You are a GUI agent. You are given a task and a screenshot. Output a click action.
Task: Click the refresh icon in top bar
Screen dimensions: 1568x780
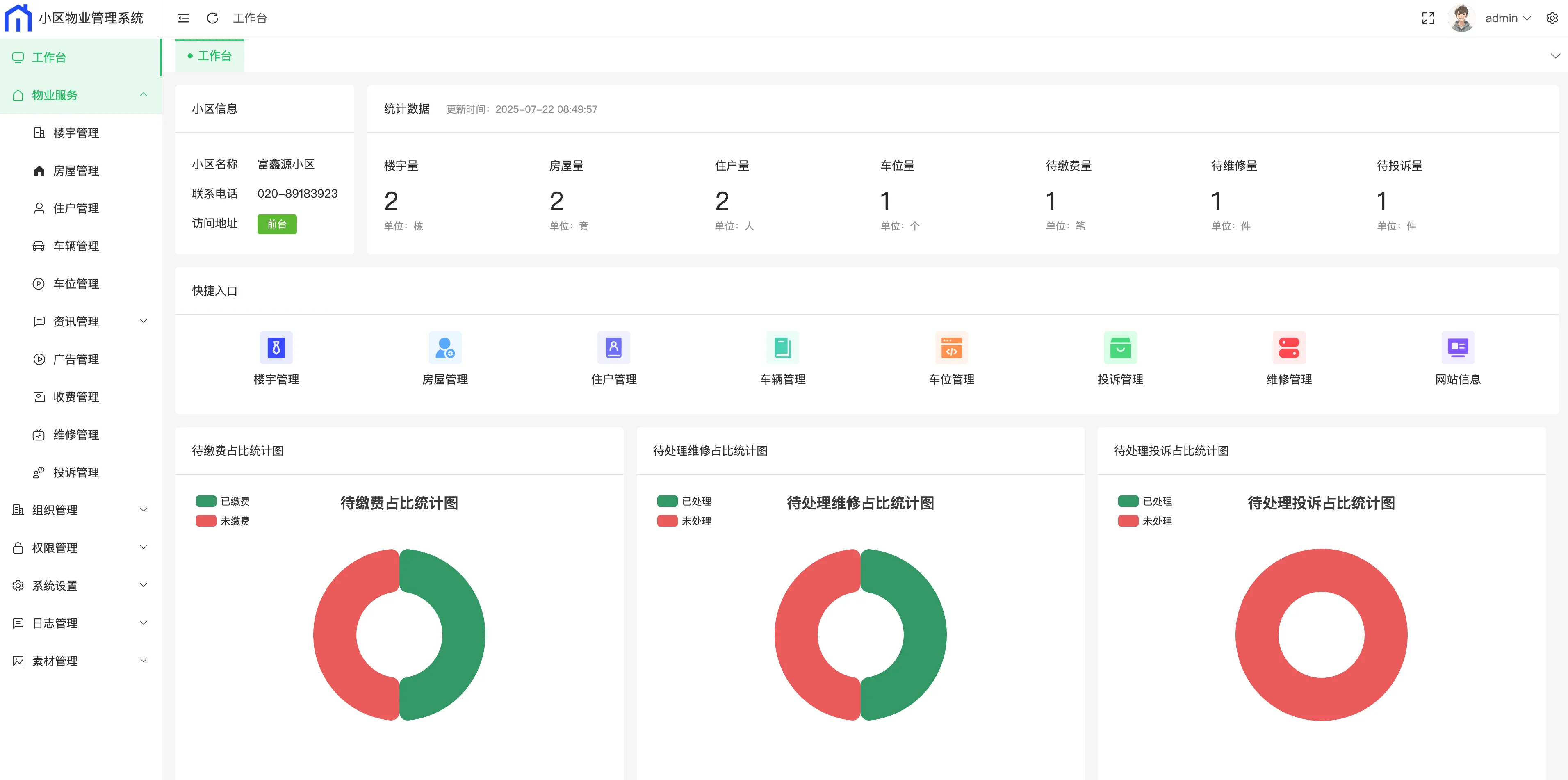(212, 18)
